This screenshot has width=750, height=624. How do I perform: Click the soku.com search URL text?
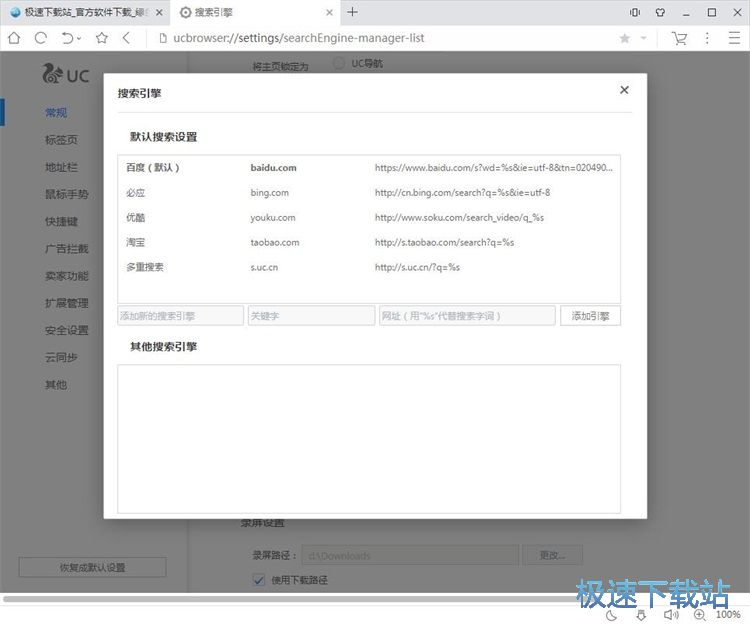(x=459, y=218)
